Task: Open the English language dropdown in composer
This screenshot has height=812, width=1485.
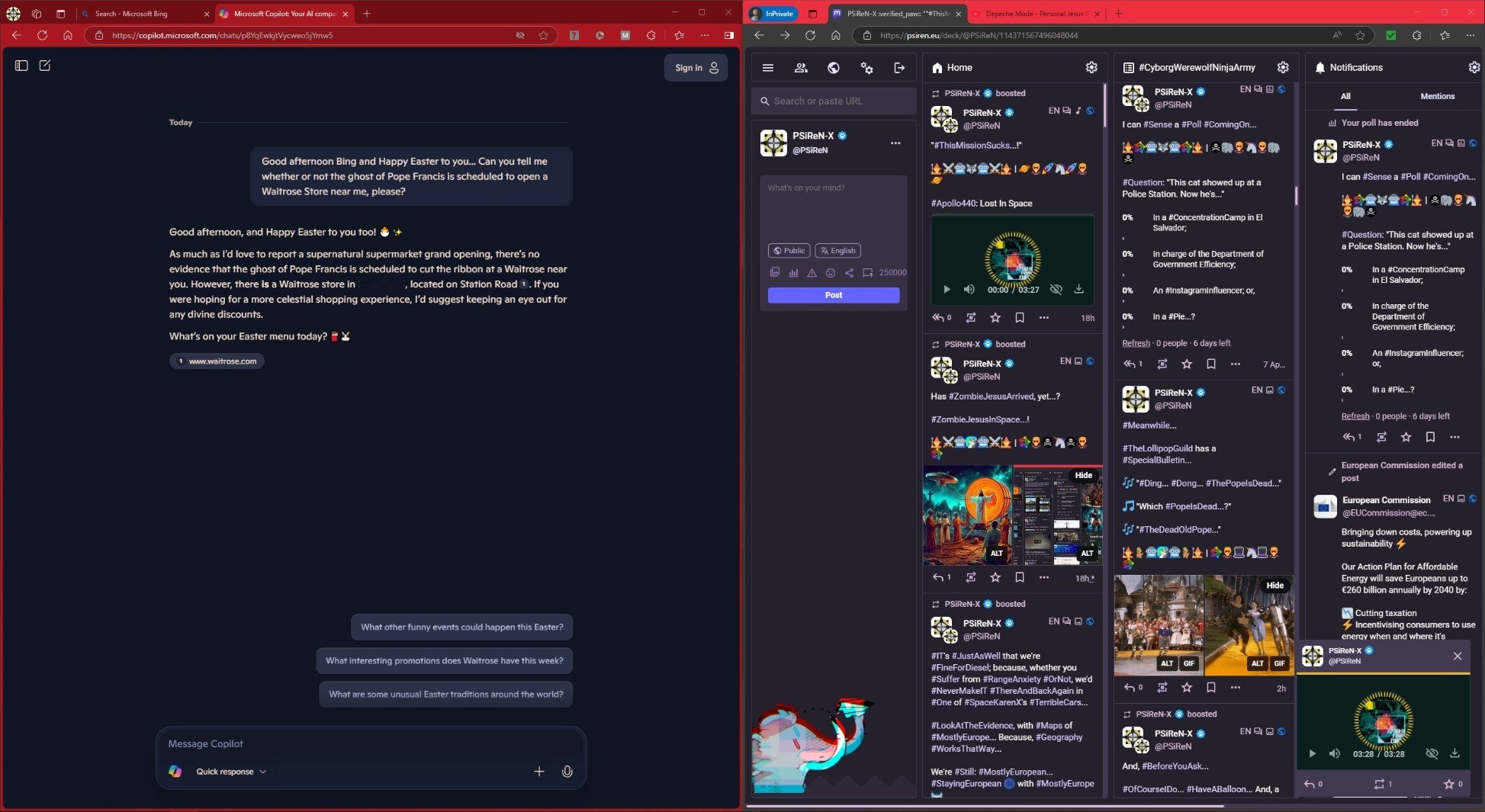Action: (838, 251)
